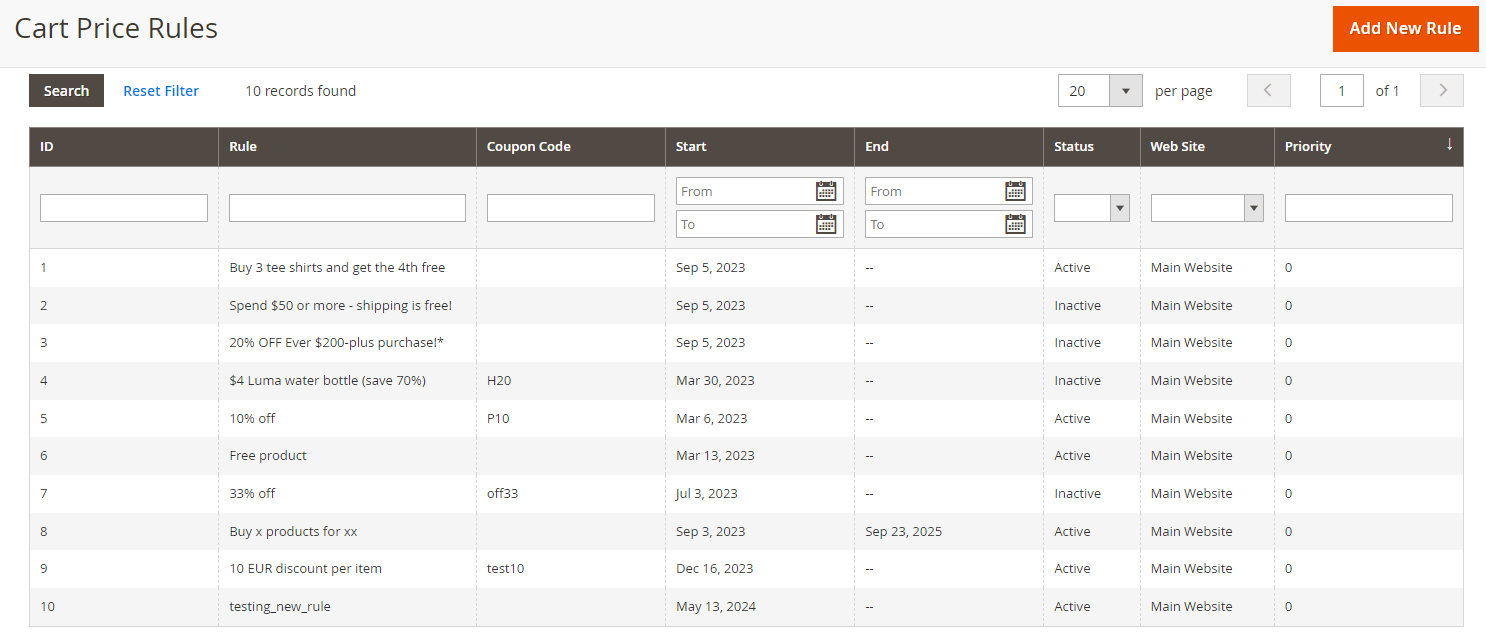Open the Status filter dropdown
Image resolution: width=1486 pixels, height=640 pixels.
1092,207
